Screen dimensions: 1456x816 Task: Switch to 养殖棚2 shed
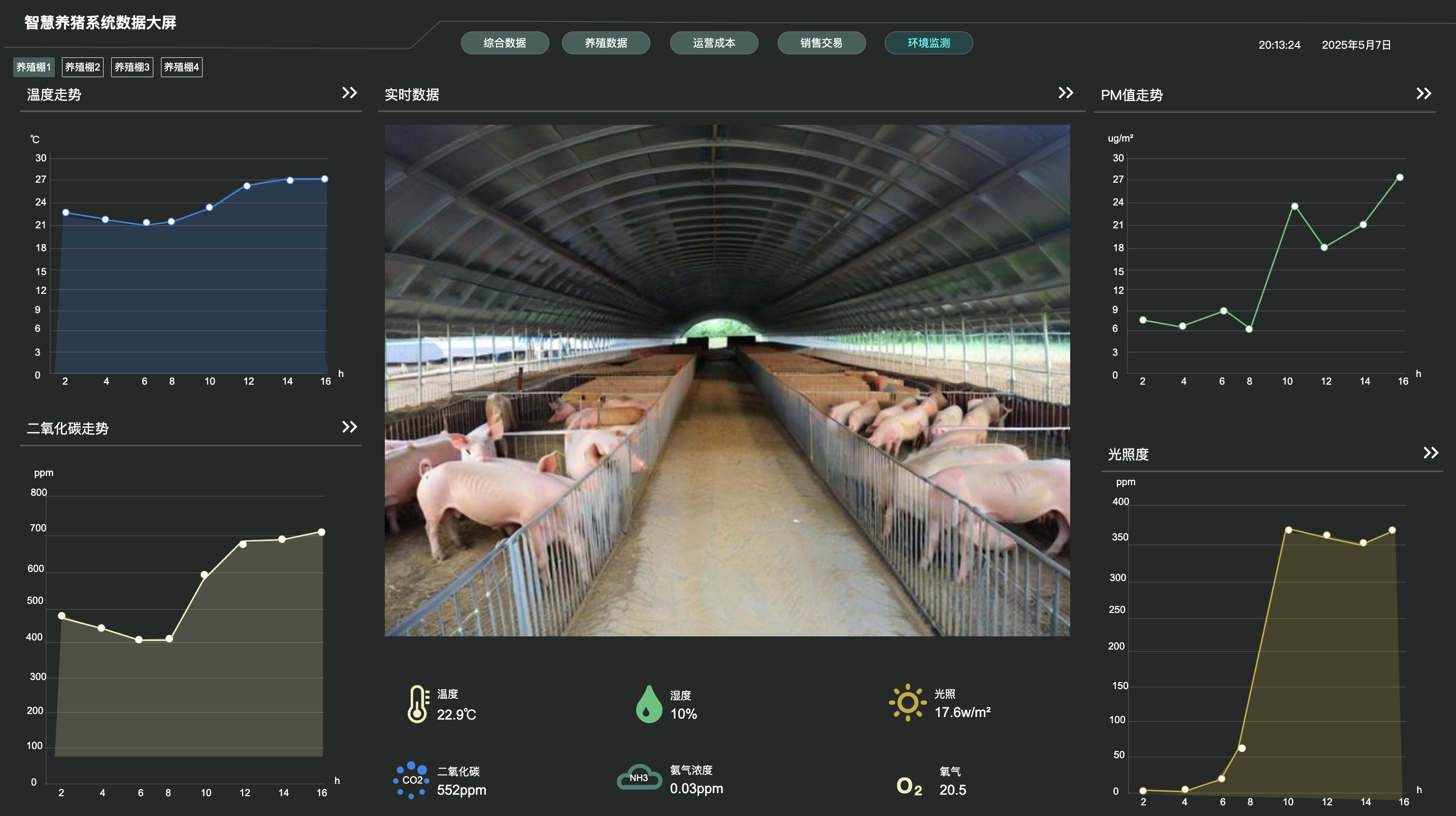[83, 67]
